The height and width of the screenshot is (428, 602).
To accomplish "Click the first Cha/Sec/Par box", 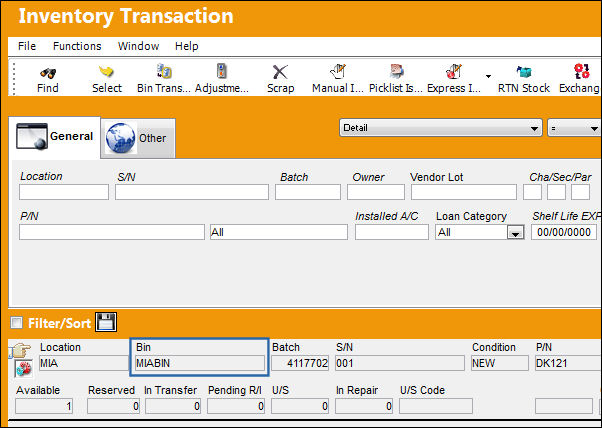I will coord(532,192).
